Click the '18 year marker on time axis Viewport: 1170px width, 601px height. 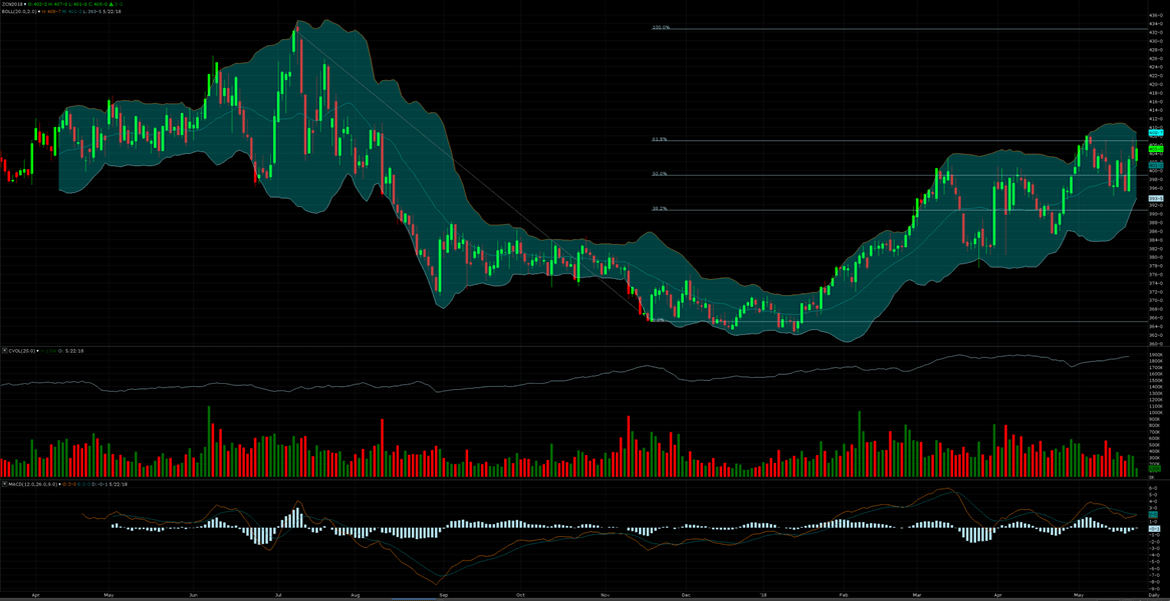(762, 594)
